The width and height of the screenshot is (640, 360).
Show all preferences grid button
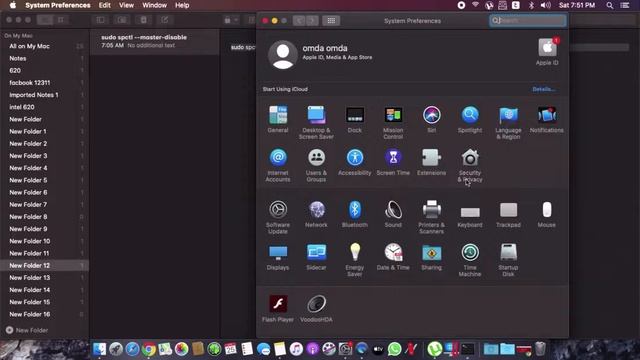(x=331, y=20)
